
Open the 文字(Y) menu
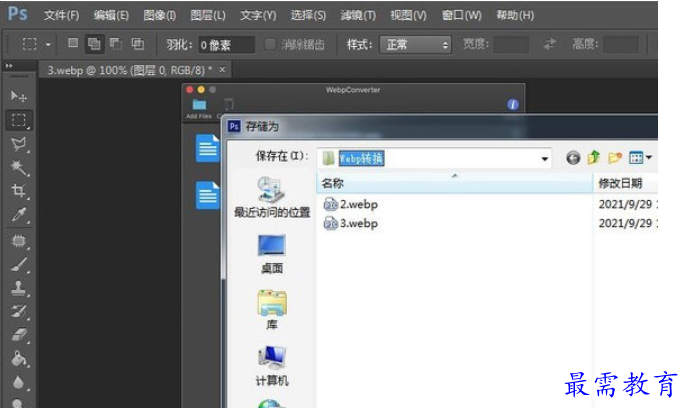(x=258, y=16)
